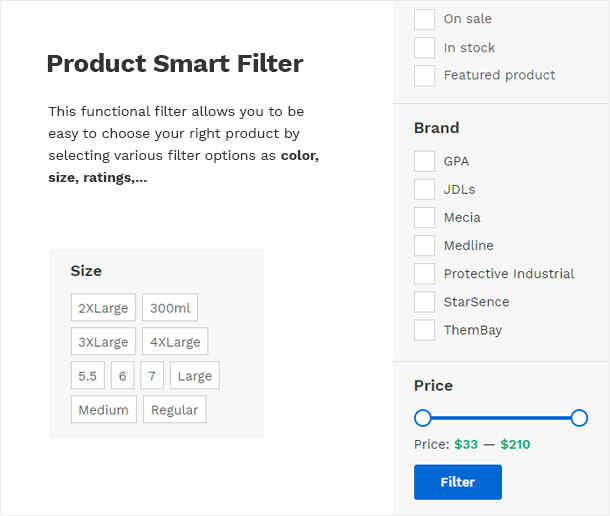Tick the Featured product checkbox

(424, 75)
